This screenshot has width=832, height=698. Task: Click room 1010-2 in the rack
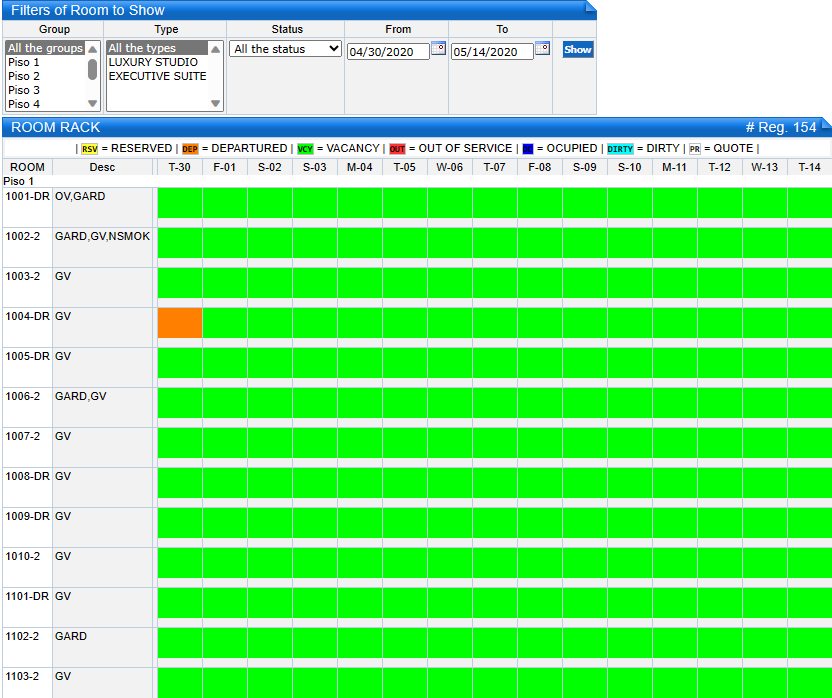pos(23,556)
